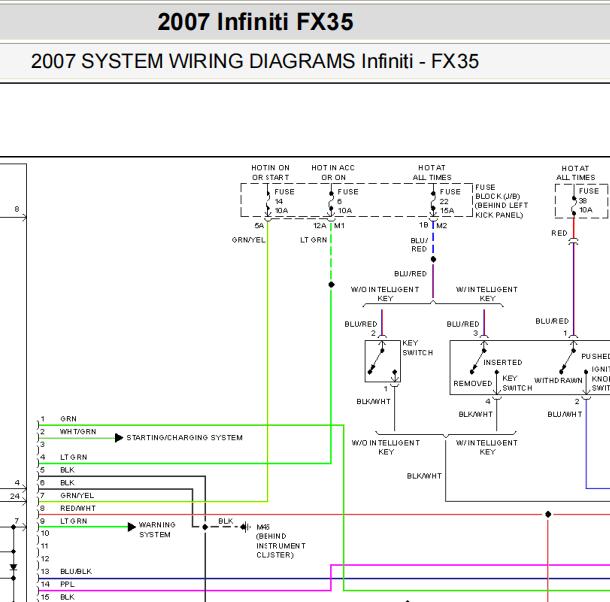Click the "INSERTED" switch position label
The width and height of the screenshot is (610, 602).
click(x=503, y=362)
